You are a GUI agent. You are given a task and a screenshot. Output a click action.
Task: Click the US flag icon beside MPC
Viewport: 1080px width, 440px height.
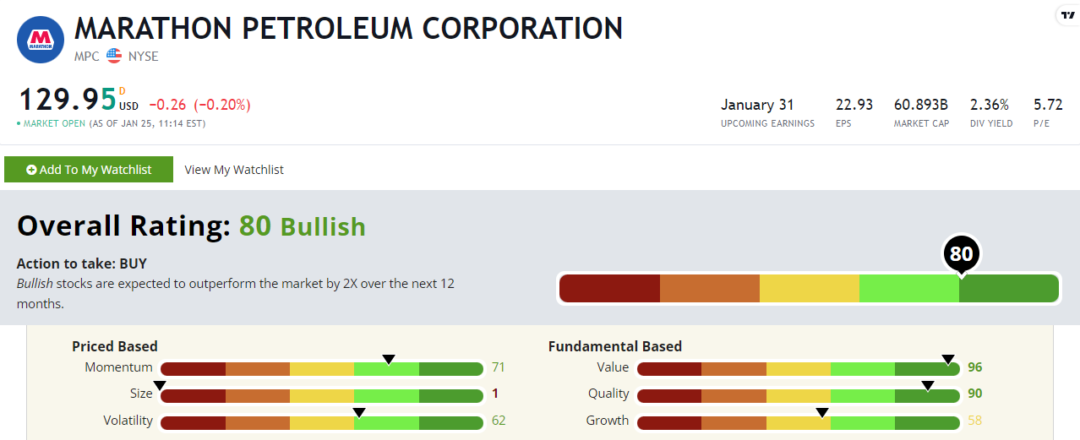[x=114, y=56]
